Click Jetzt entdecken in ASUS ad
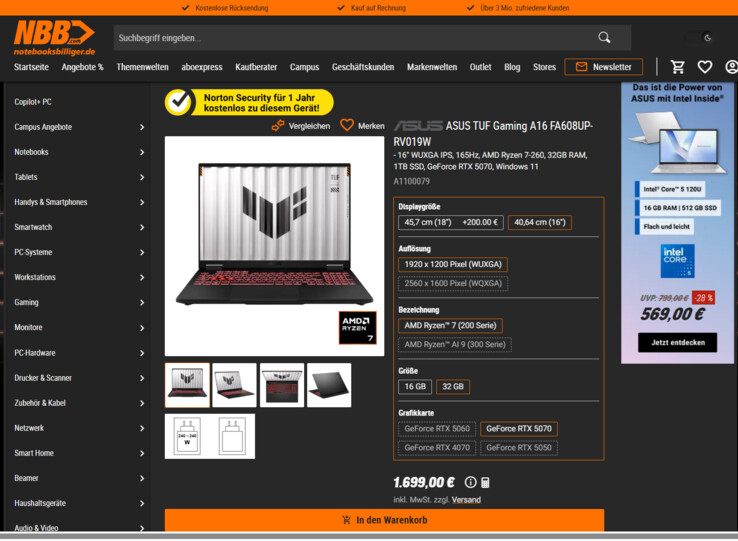 click(678, 342)
